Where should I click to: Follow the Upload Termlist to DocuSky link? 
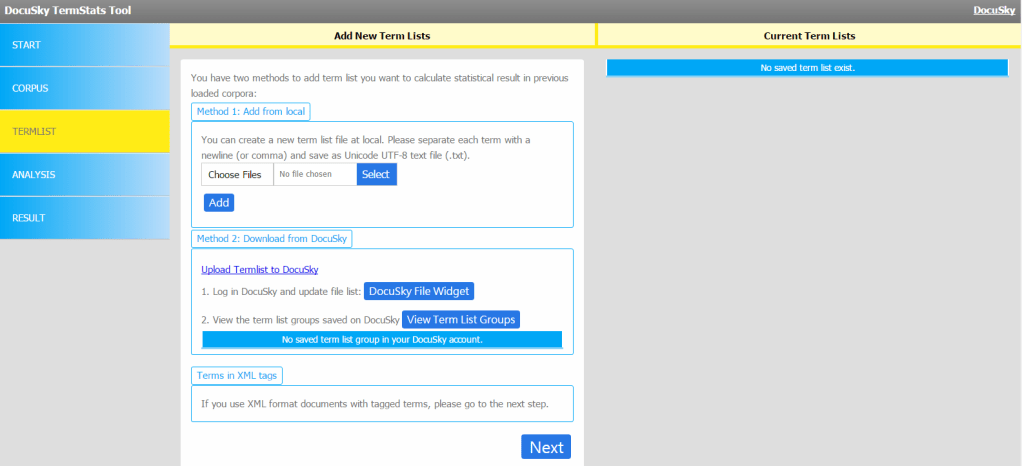(259, 269)
